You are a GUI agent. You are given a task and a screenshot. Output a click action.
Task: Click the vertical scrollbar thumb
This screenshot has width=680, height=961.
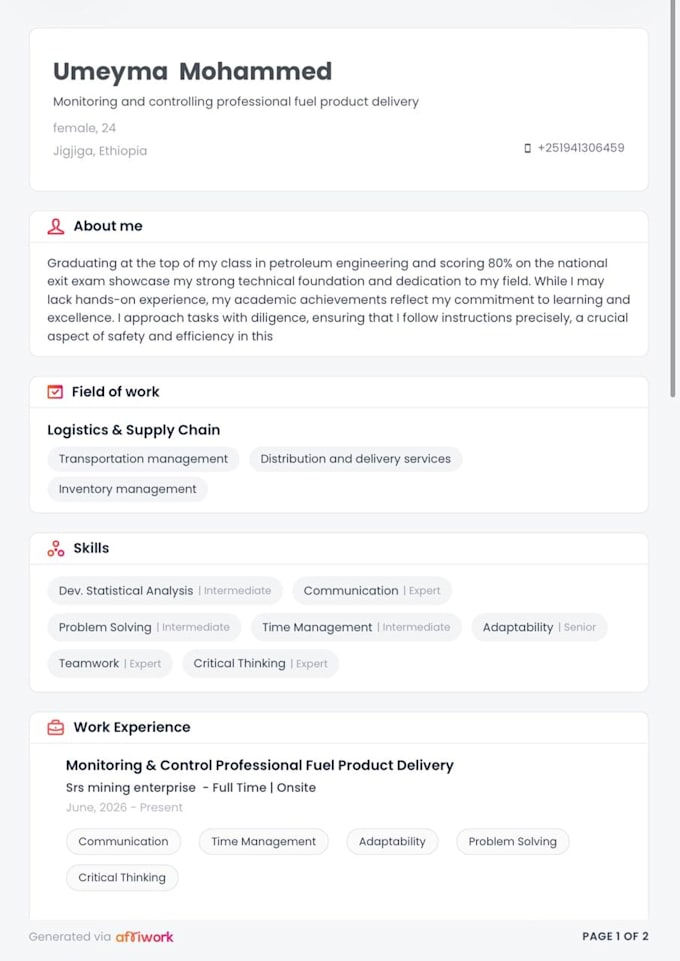pos(673,199)
